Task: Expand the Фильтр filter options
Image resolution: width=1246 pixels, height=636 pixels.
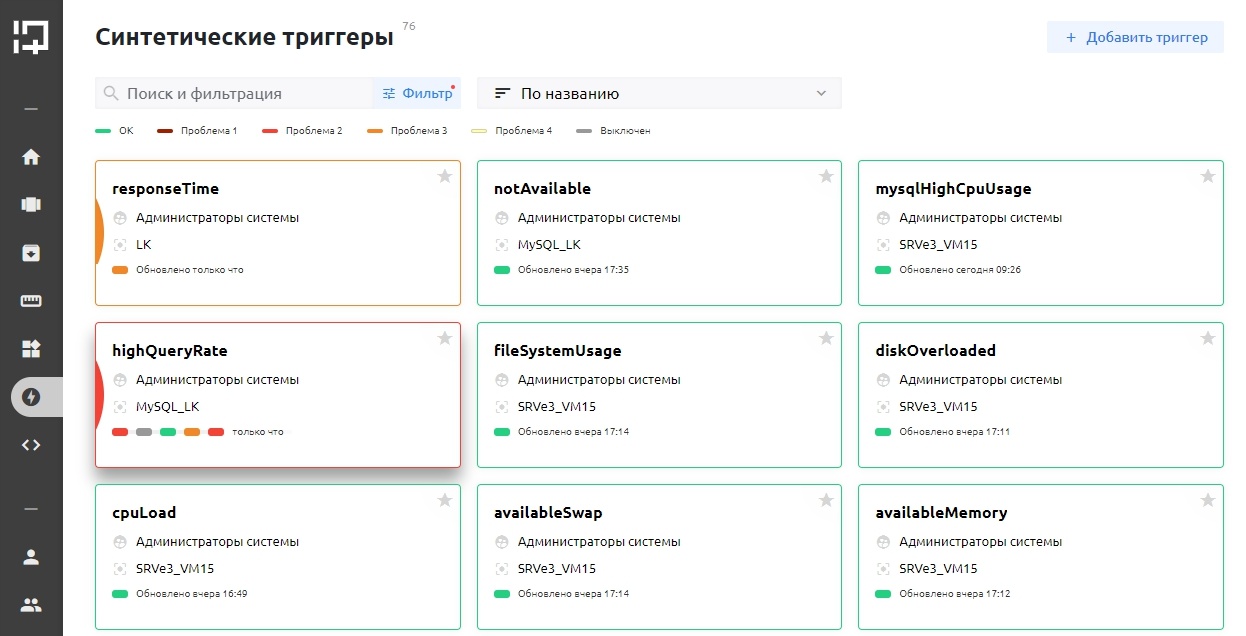Action: (x=417, y=94)
